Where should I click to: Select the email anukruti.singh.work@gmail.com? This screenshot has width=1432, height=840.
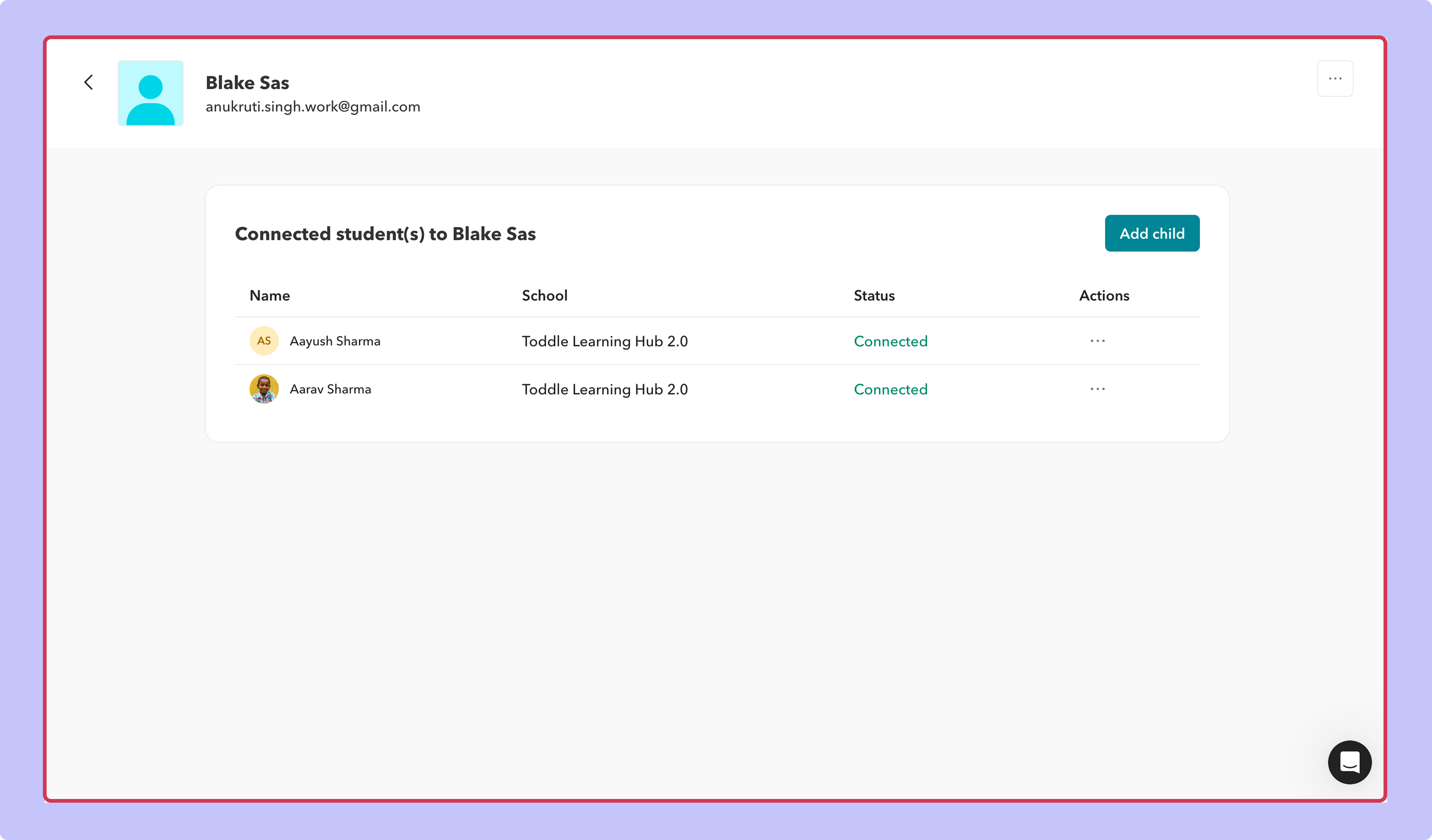coord(313,107)
